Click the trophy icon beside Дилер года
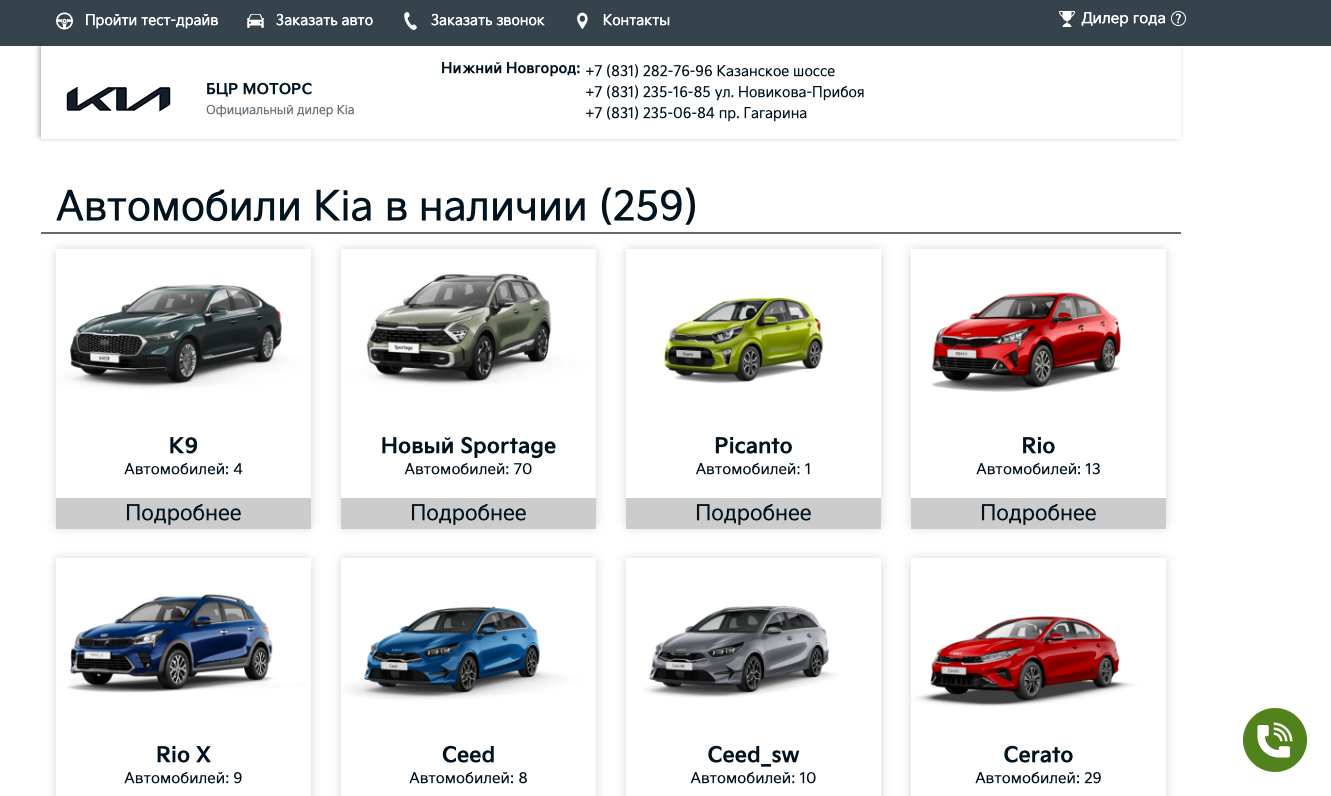This screenshot has width=1331, height=796. click(1067, 18)
